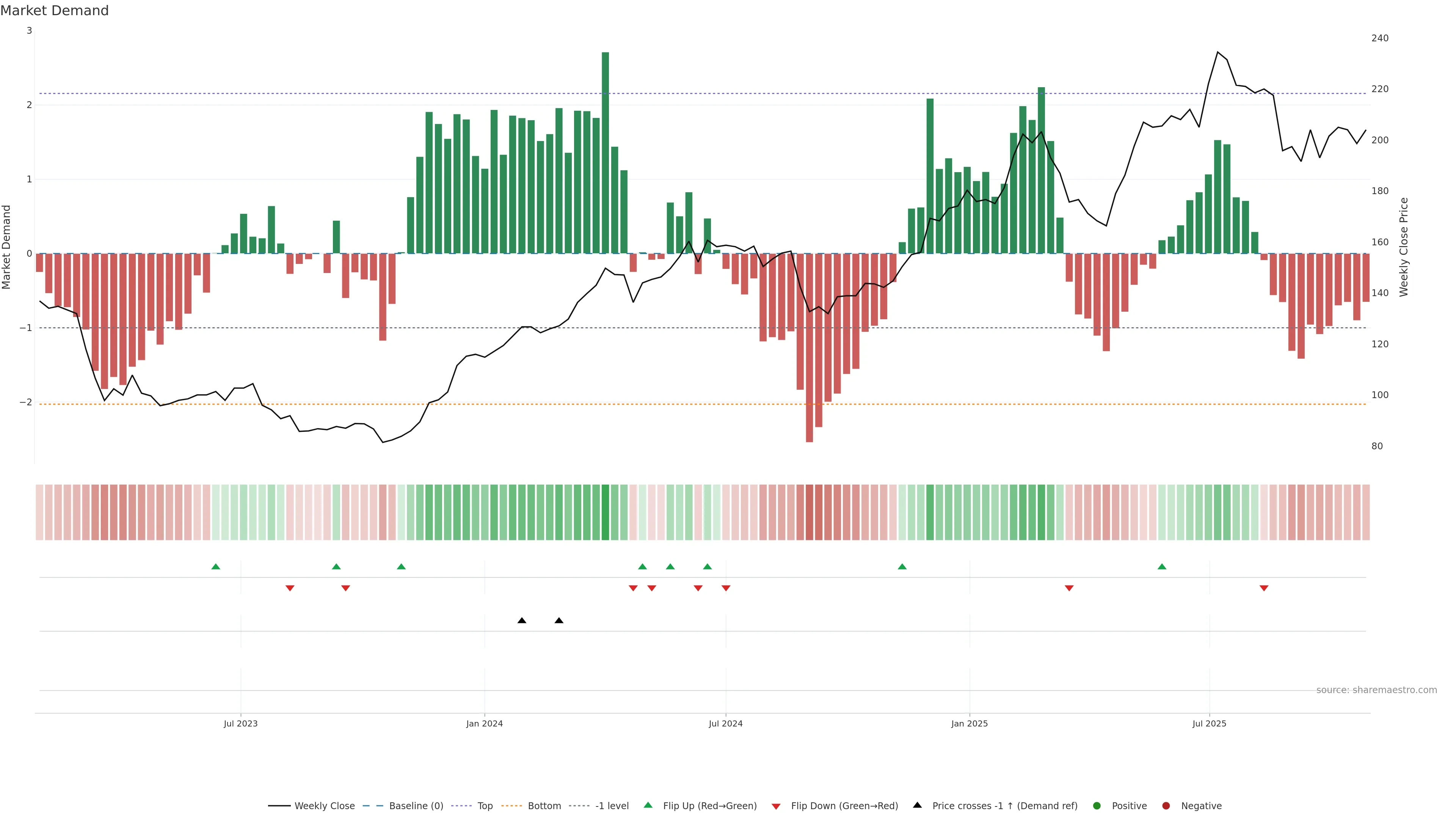
Task: Click the Market Demand chart title
Action: pyautogui.click(x=54, y=11)
